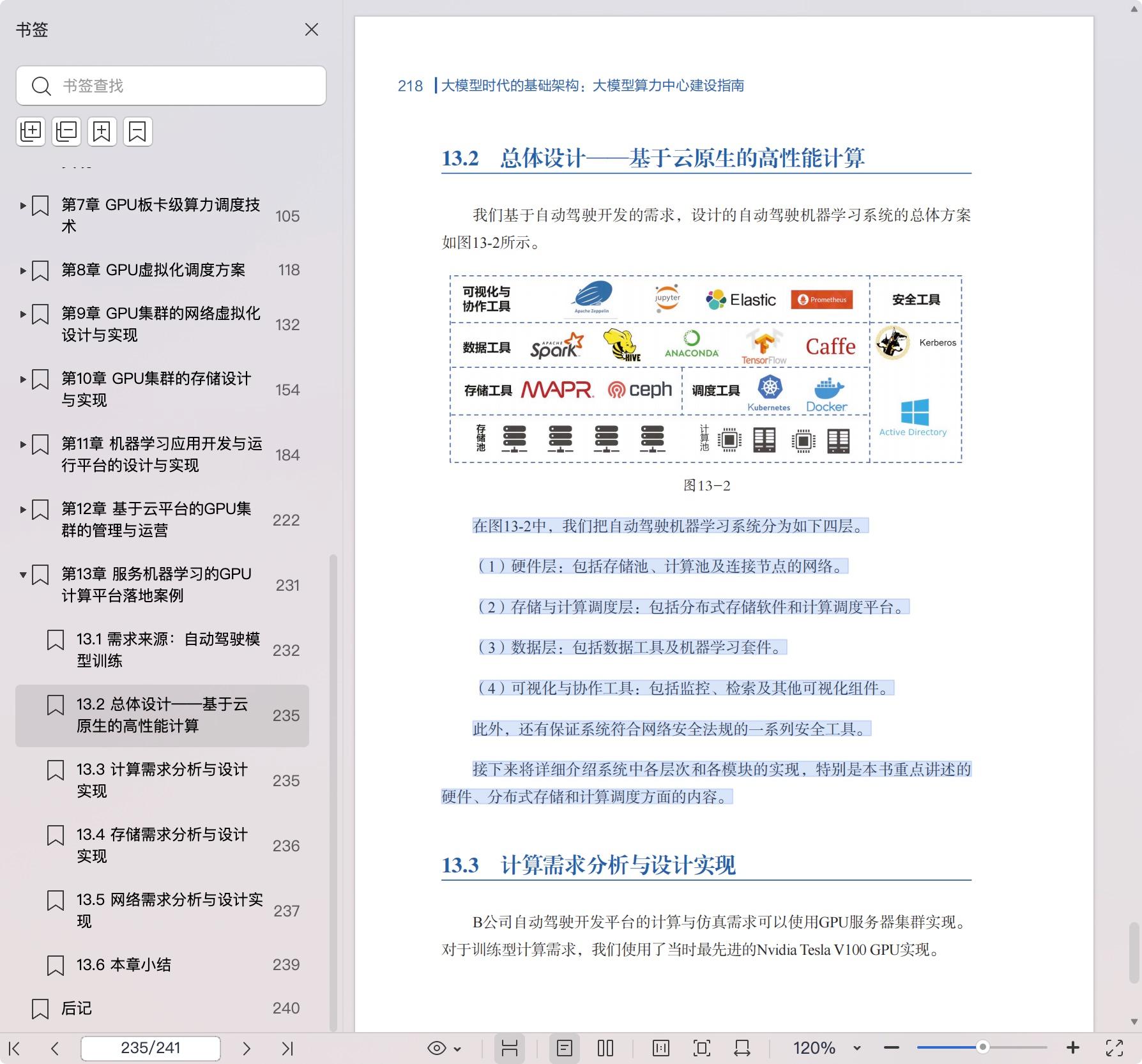Rotate the document view
The height and width of the screenshot is (1064, 1142).
pos(742,1048)
